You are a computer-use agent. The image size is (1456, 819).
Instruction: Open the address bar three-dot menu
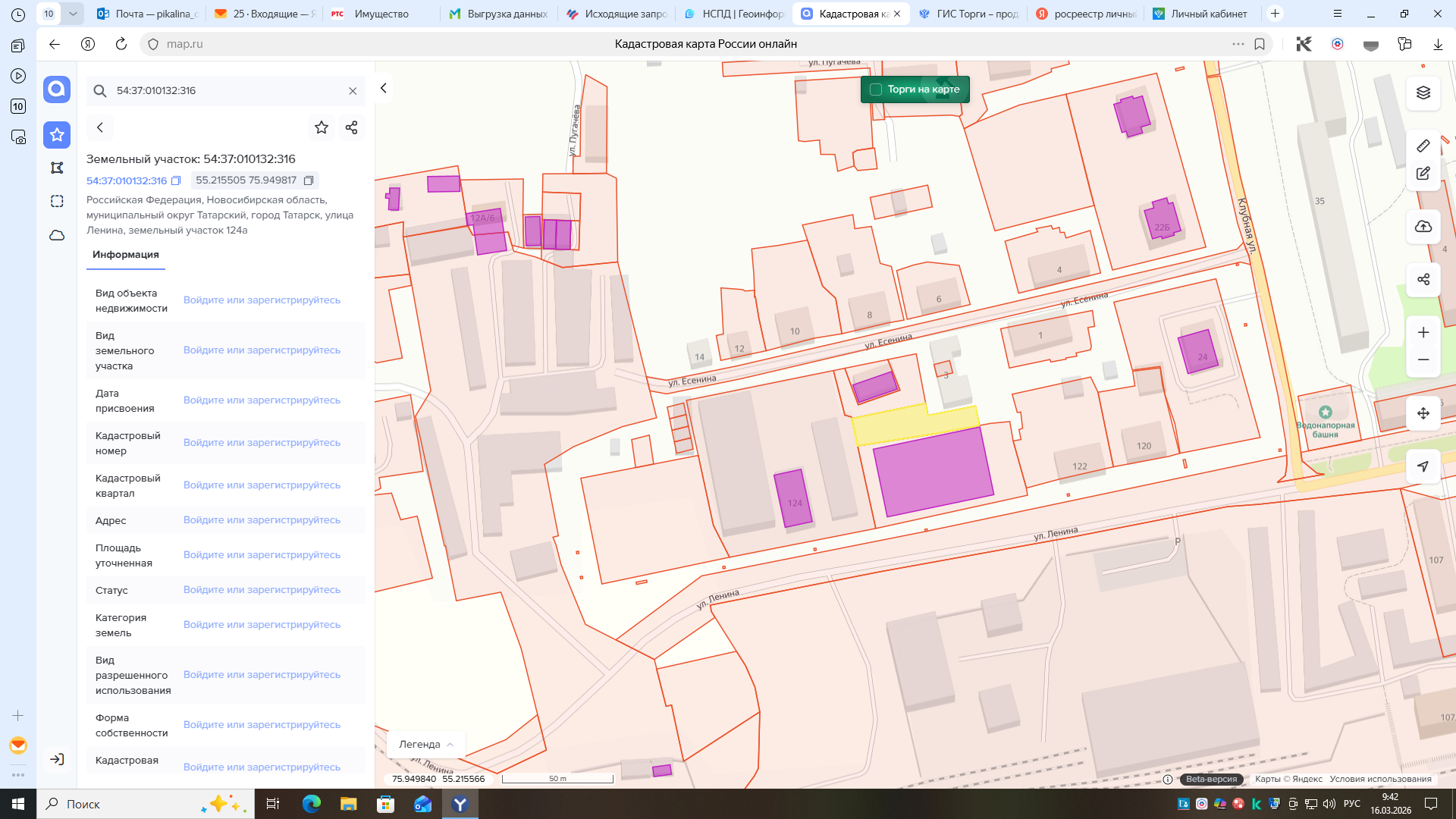[1238, 44]
